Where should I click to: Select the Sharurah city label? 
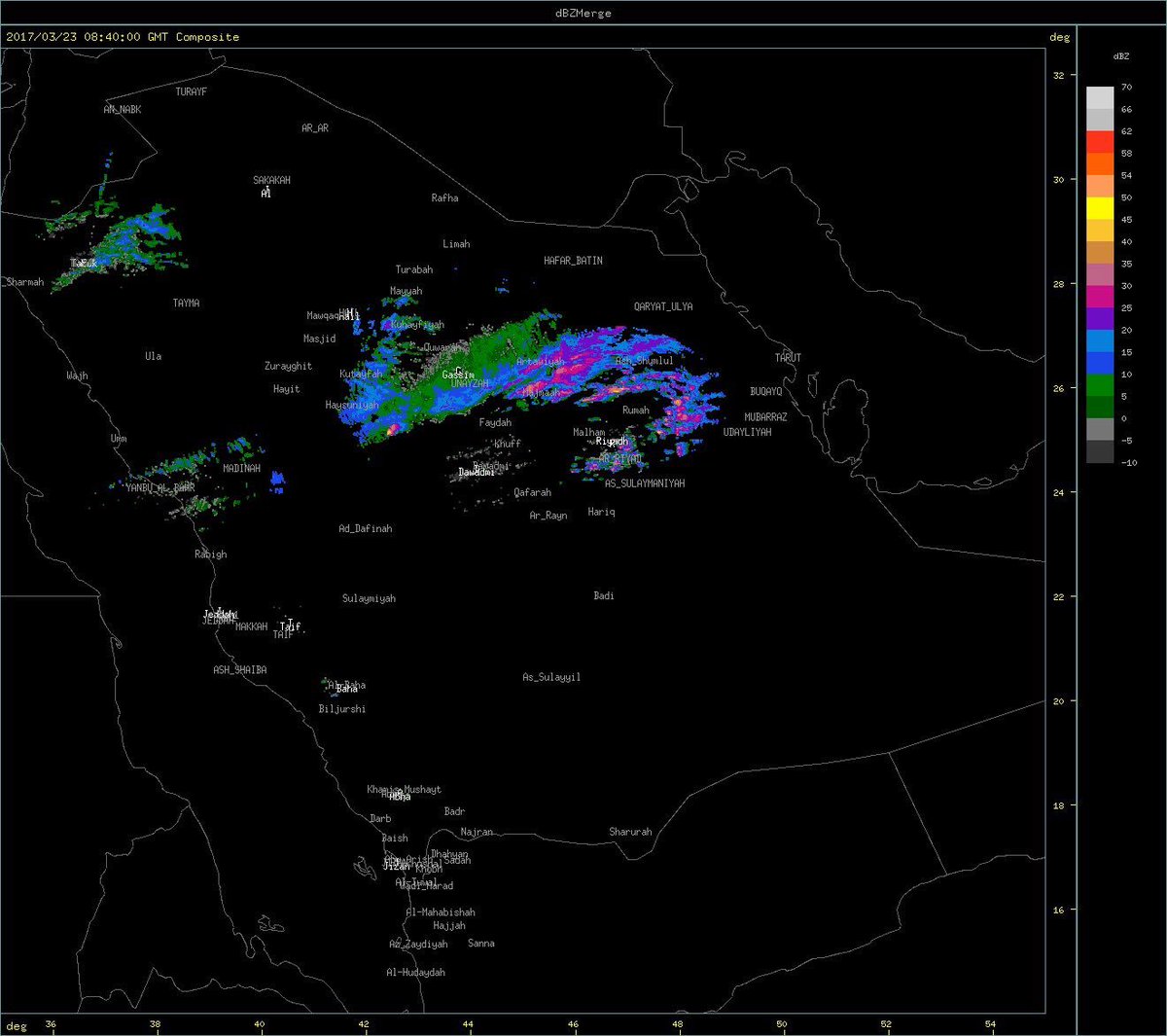(631, 833)
